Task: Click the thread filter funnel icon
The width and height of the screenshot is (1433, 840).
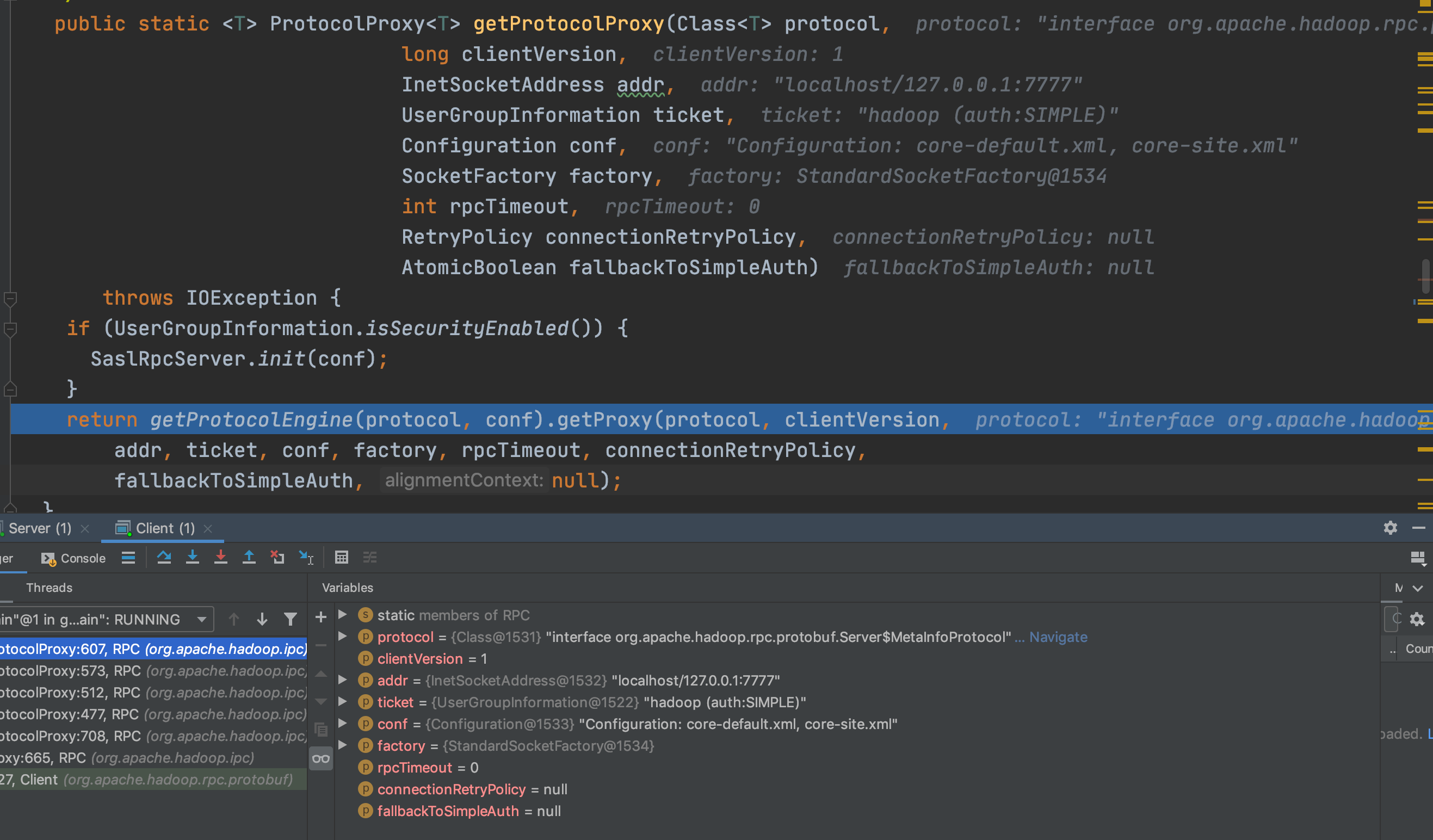Action: coord(291,619)
